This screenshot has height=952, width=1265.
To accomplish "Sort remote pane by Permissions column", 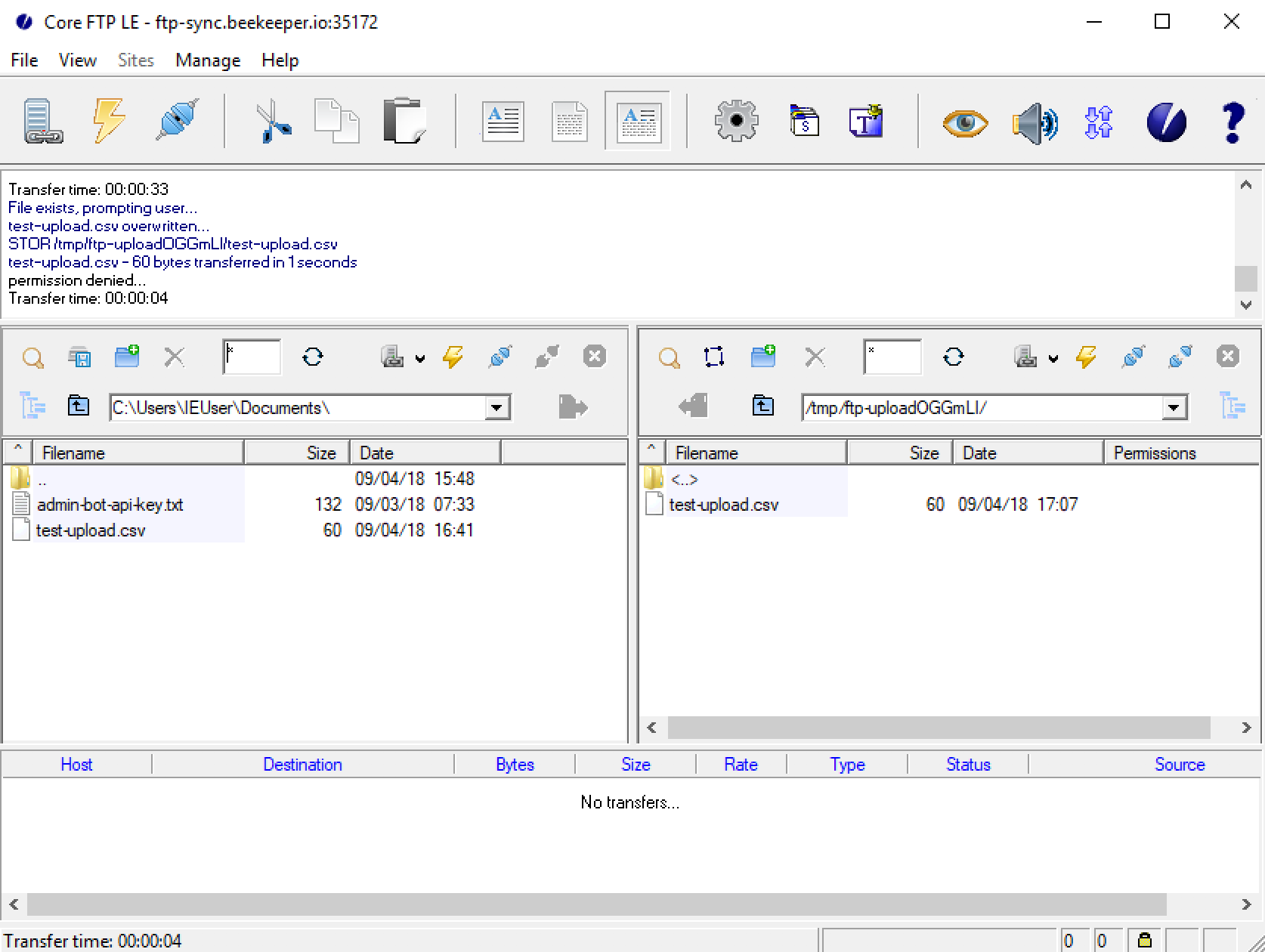I will (x=1181, y=453).
